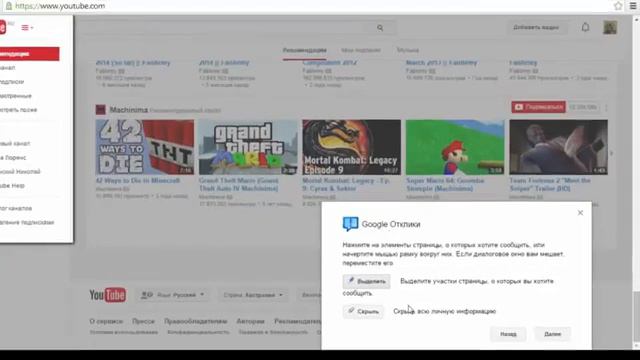Screen dimensions: 640x360
Task: Click the Machinima subscriber count badge
Action: pyautogui.click(x=583, y=107)
